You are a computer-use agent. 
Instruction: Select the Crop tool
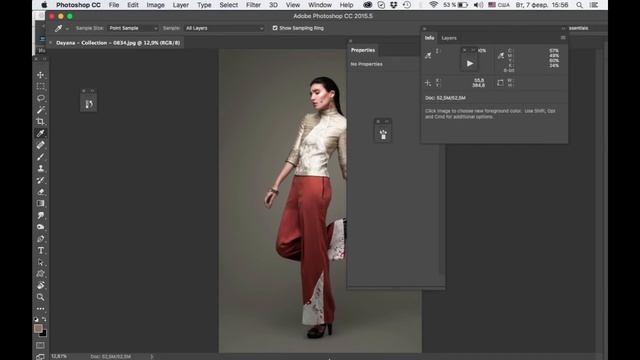40,122
